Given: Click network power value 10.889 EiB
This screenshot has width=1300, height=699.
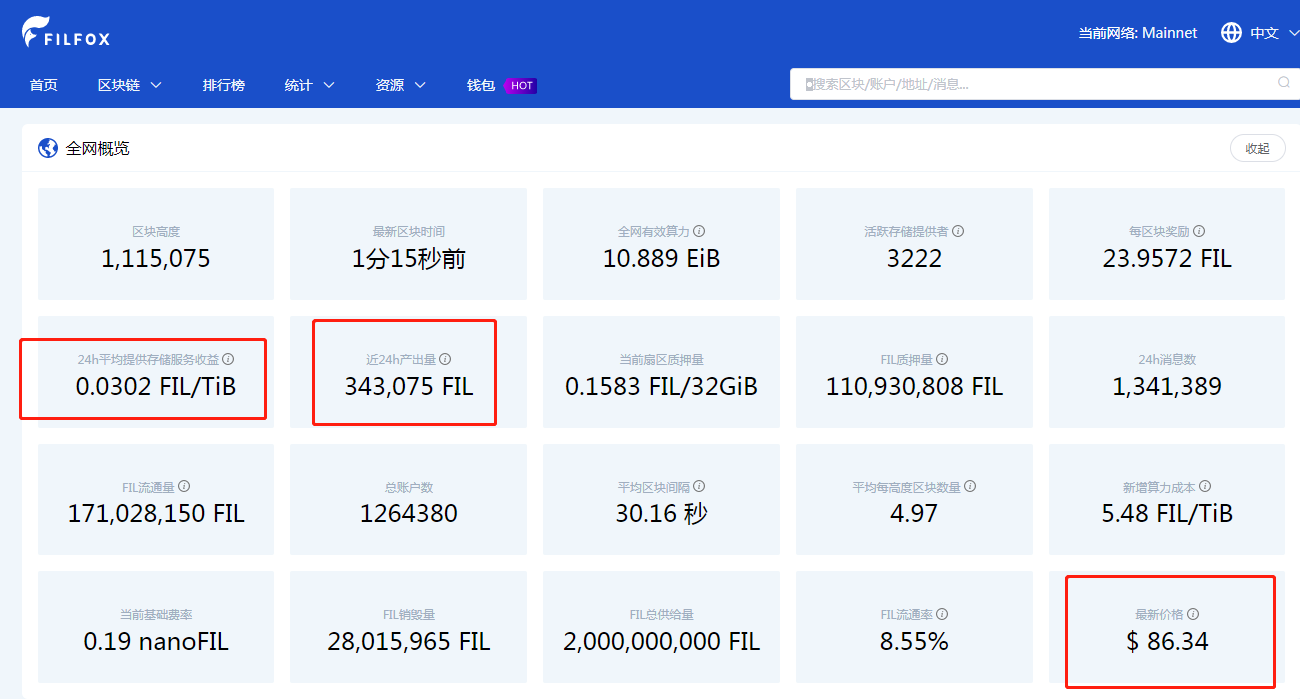Looking at the screenshot, I should click(x=661, y=259).
